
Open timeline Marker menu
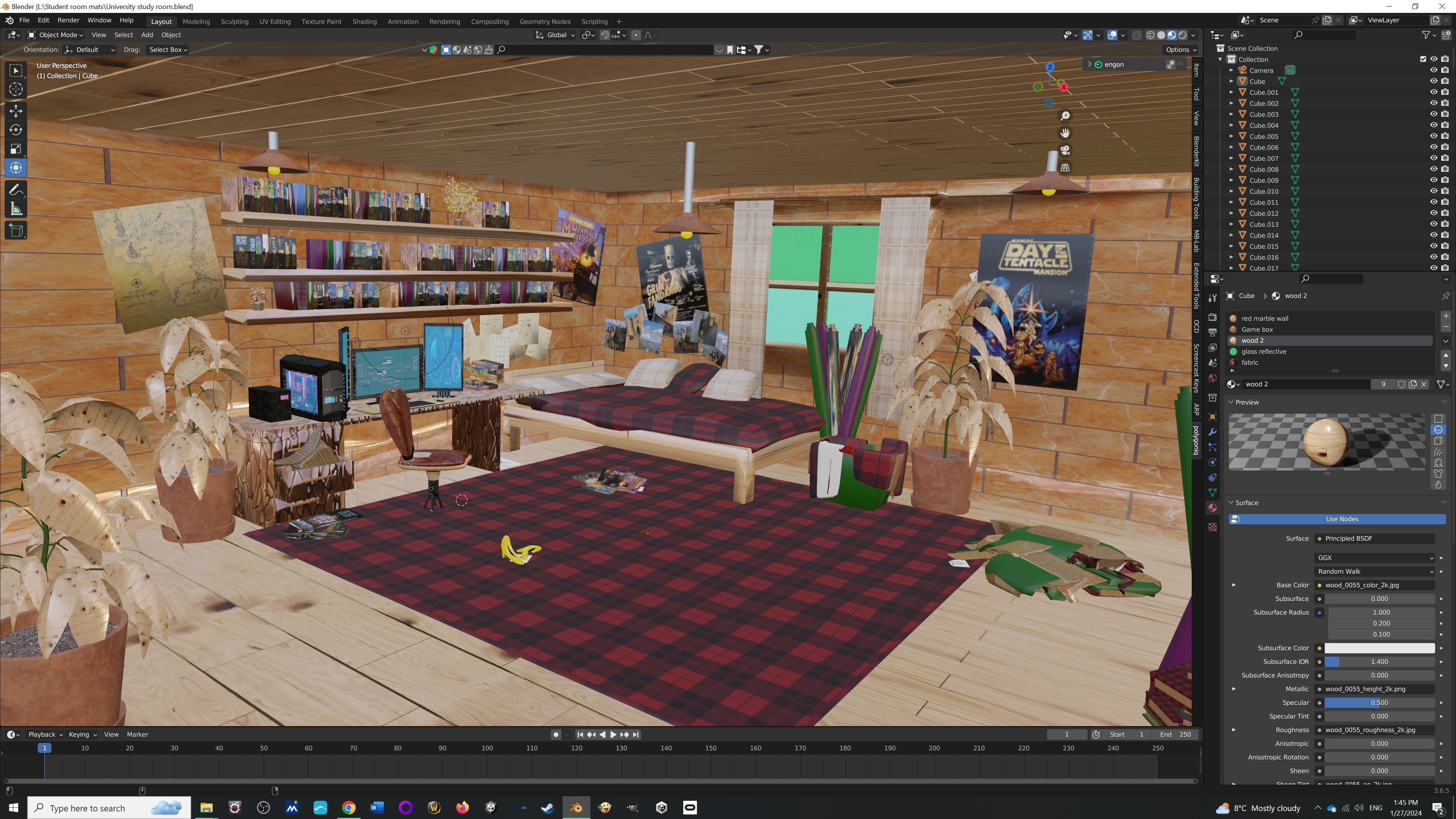[137, 735]
